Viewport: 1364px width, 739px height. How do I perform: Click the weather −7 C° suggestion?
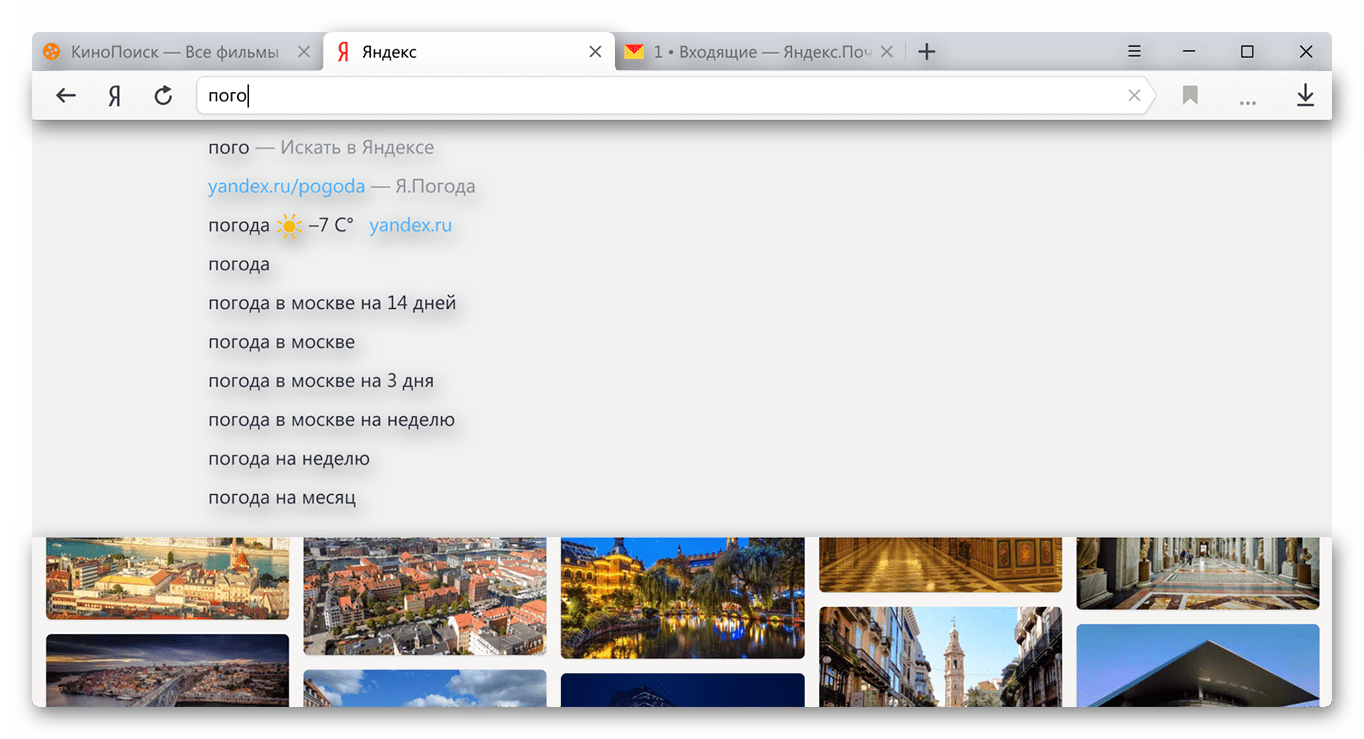[281, 226]
